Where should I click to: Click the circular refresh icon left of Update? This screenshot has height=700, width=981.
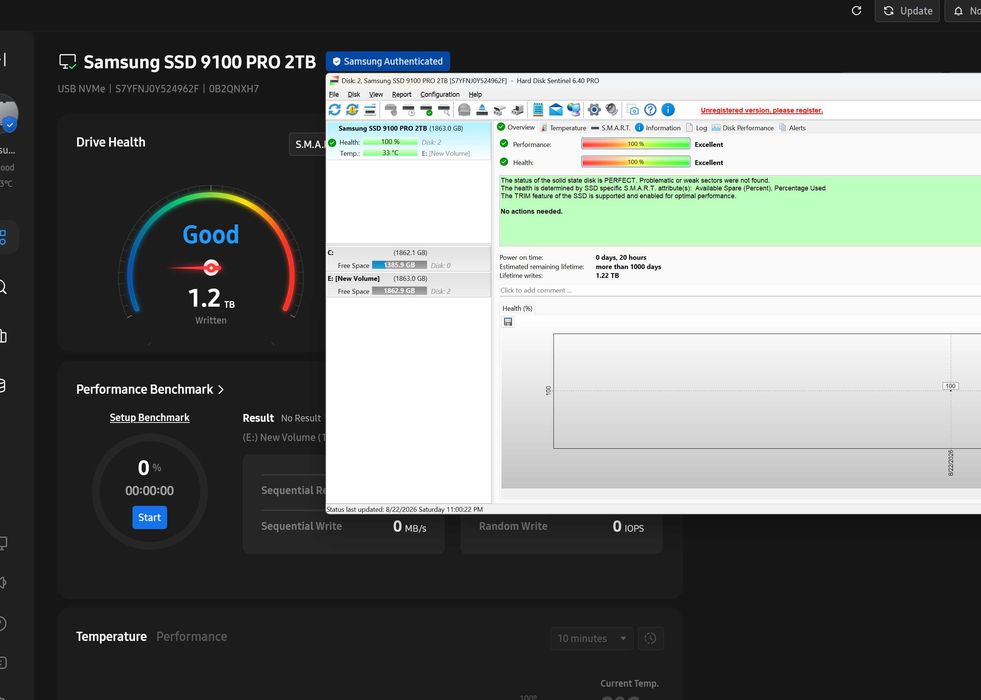(856, 11)
